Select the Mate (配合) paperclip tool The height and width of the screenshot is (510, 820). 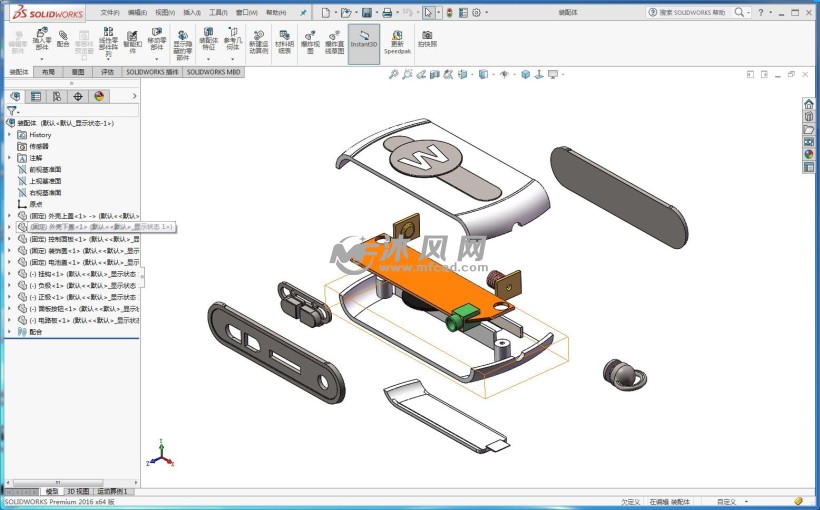click(63, 39)
